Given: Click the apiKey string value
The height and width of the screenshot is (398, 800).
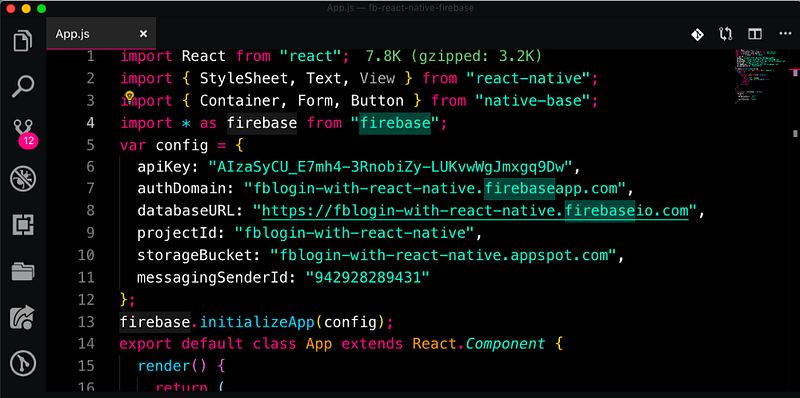Looking at the screenshot, I should 392,166.
